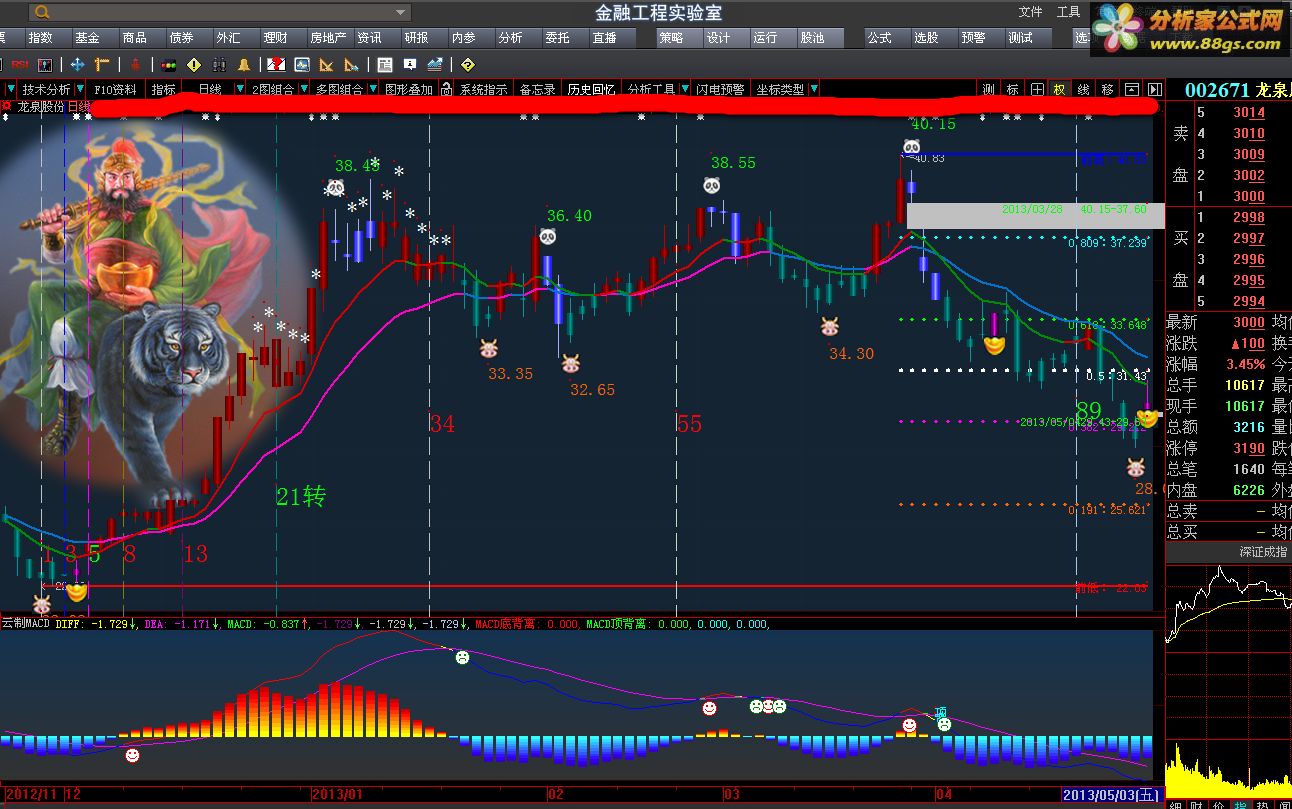Viewport: 1292px width, 809px height.
Task: Click the message bubble toolbar icon
Action: 410,64
